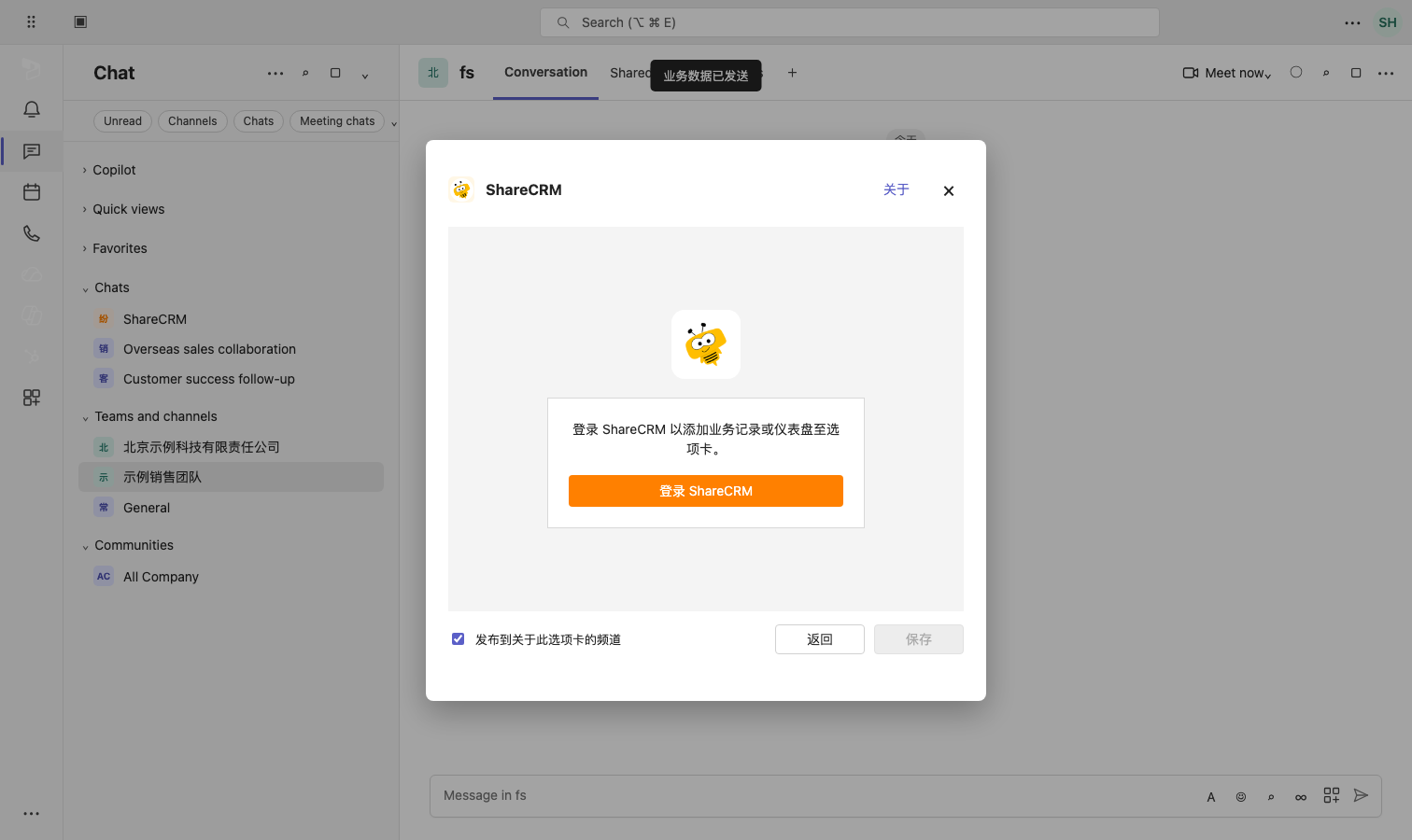Open the Calendar icon in left rail
Screen dimensions: 1412x840
(32, 192)
